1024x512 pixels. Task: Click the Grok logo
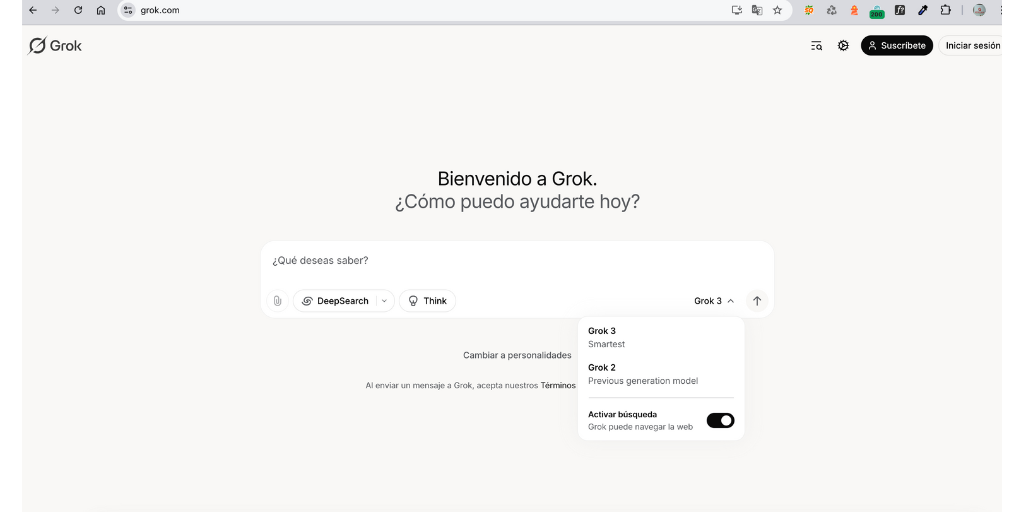[55, 46]
